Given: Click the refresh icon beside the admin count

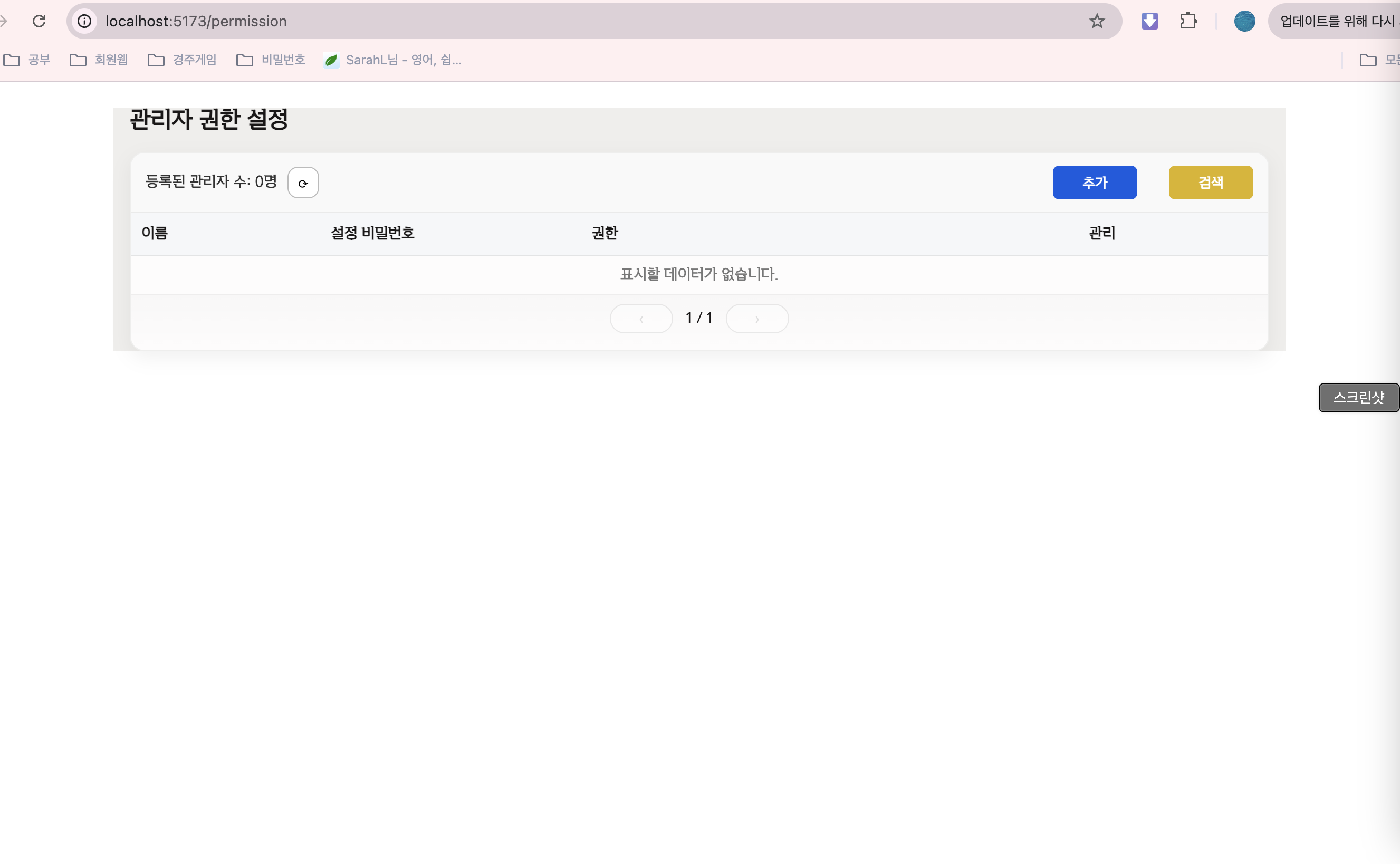Looking at the screenshot, I should [x=303, y=183].
